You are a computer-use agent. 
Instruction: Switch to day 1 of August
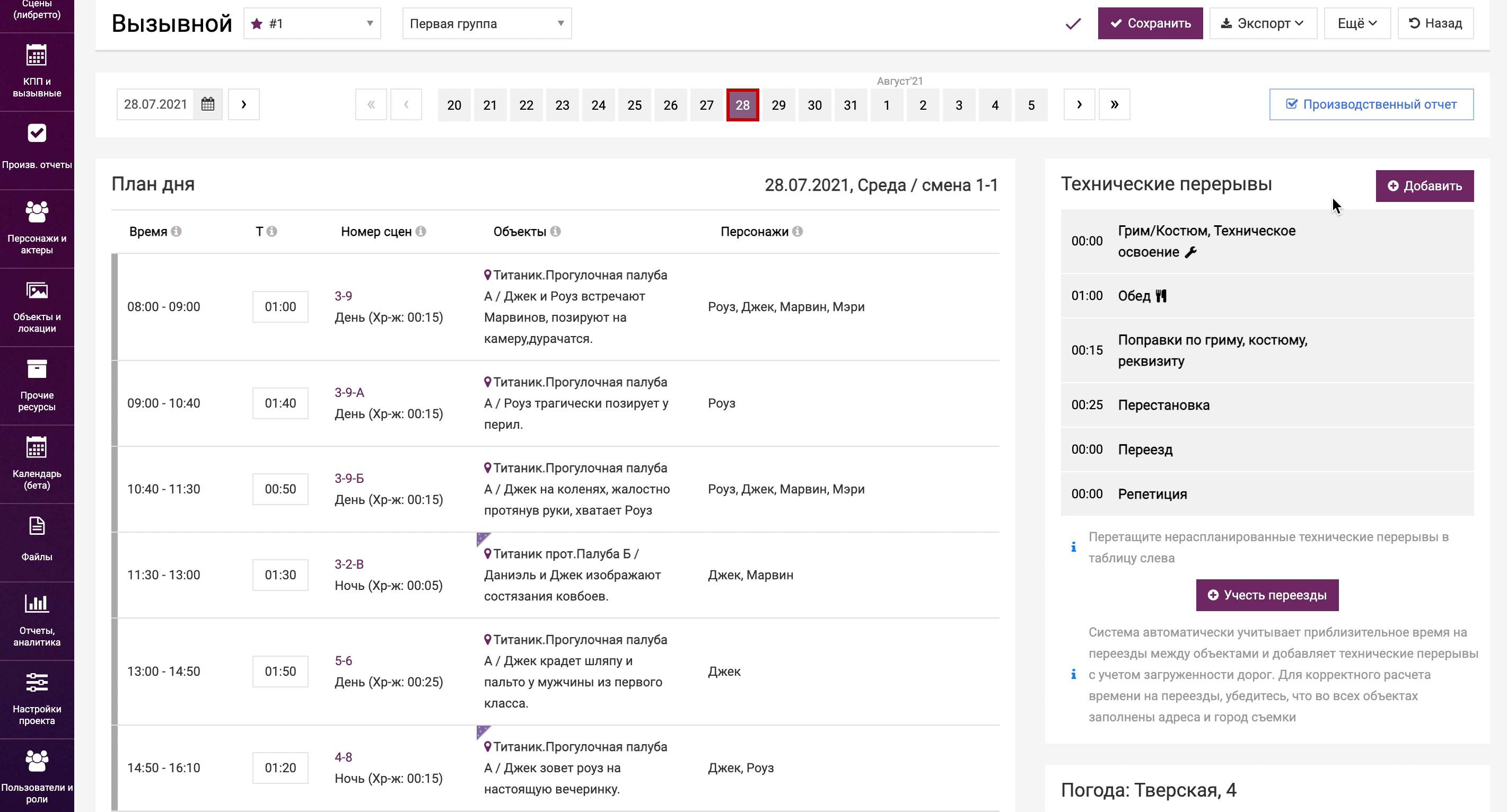(886, 105)
